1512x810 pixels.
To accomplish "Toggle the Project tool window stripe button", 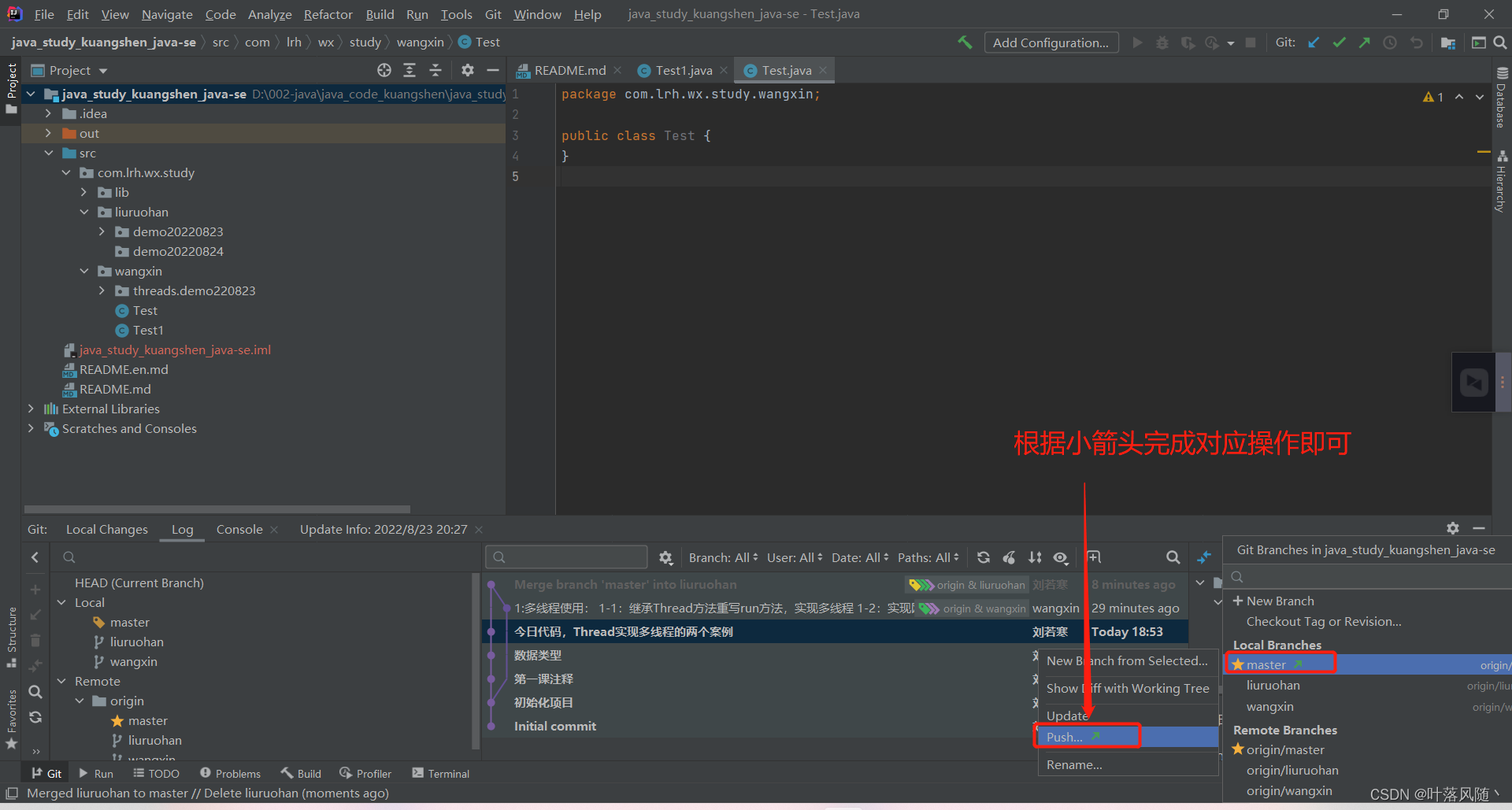I will coord(11,88).
